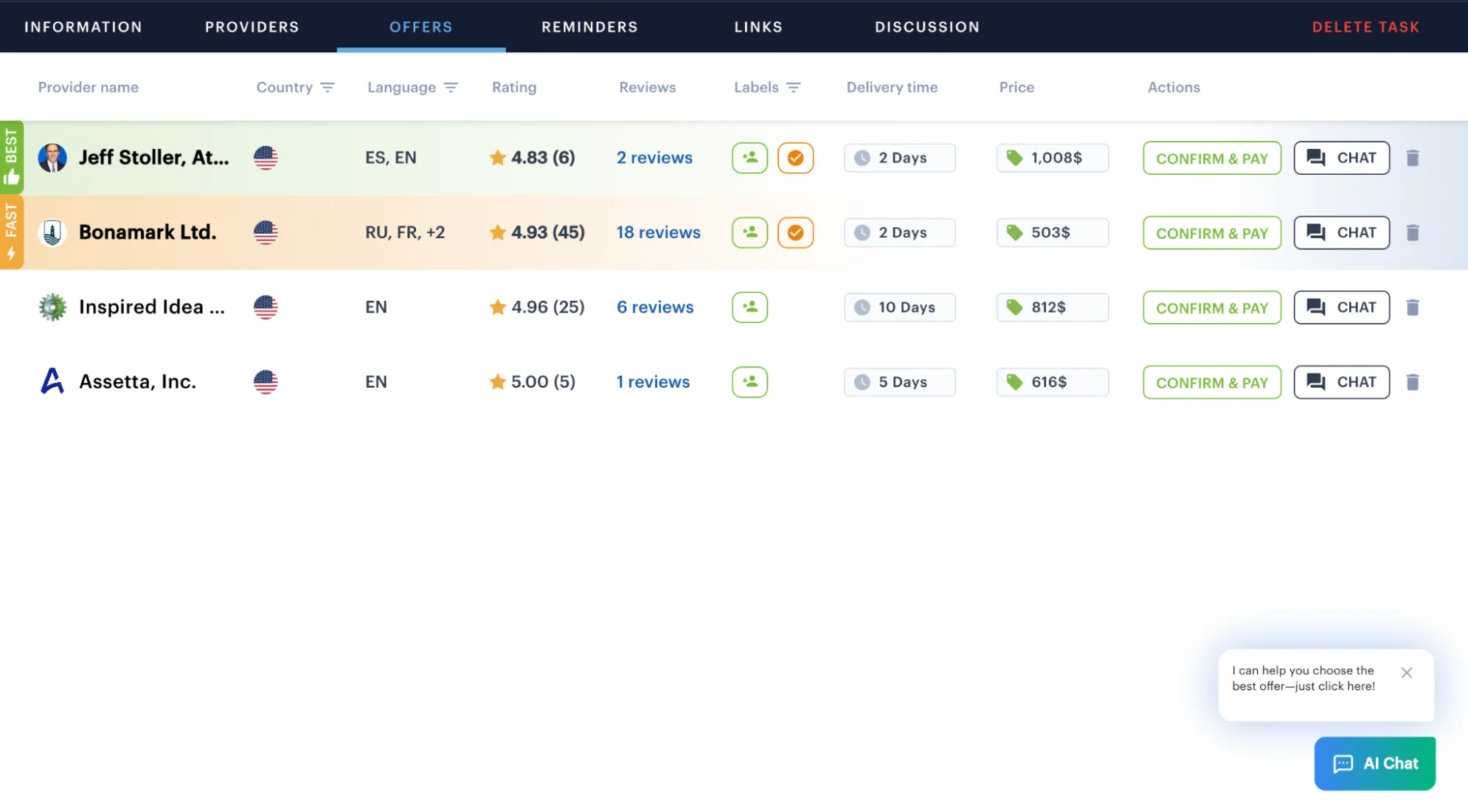The image size is (1468, 812).
Task: Delete Jeff Stoller offer with trash icon
Action: click(x=1412, y=158)
